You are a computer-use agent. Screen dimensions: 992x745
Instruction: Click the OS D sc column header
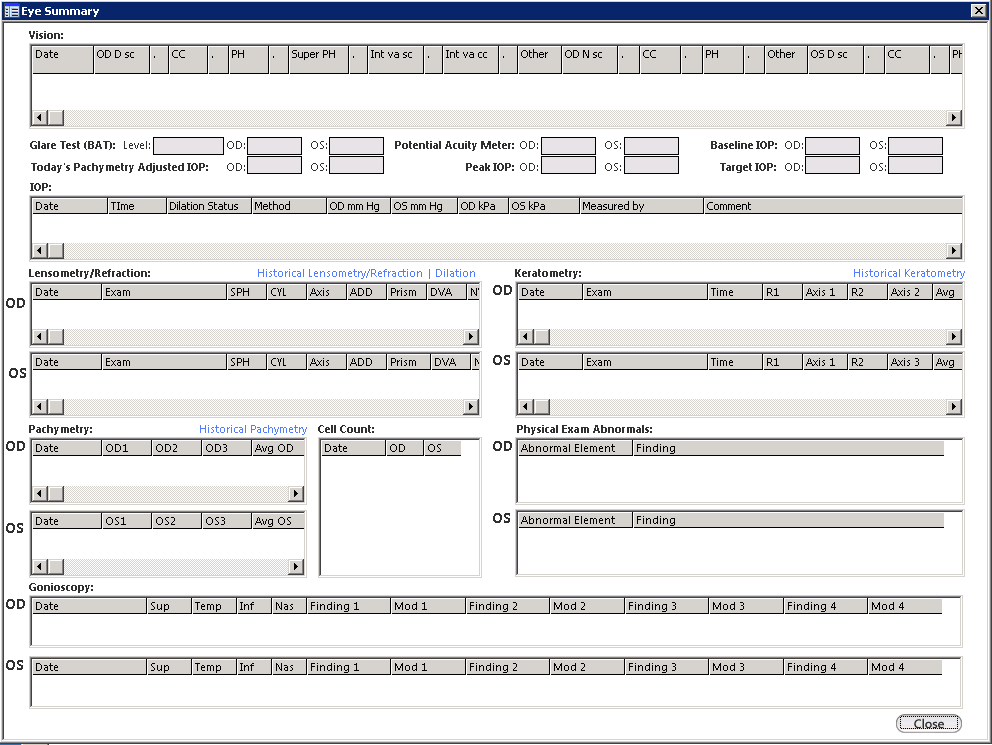point(836,59)
